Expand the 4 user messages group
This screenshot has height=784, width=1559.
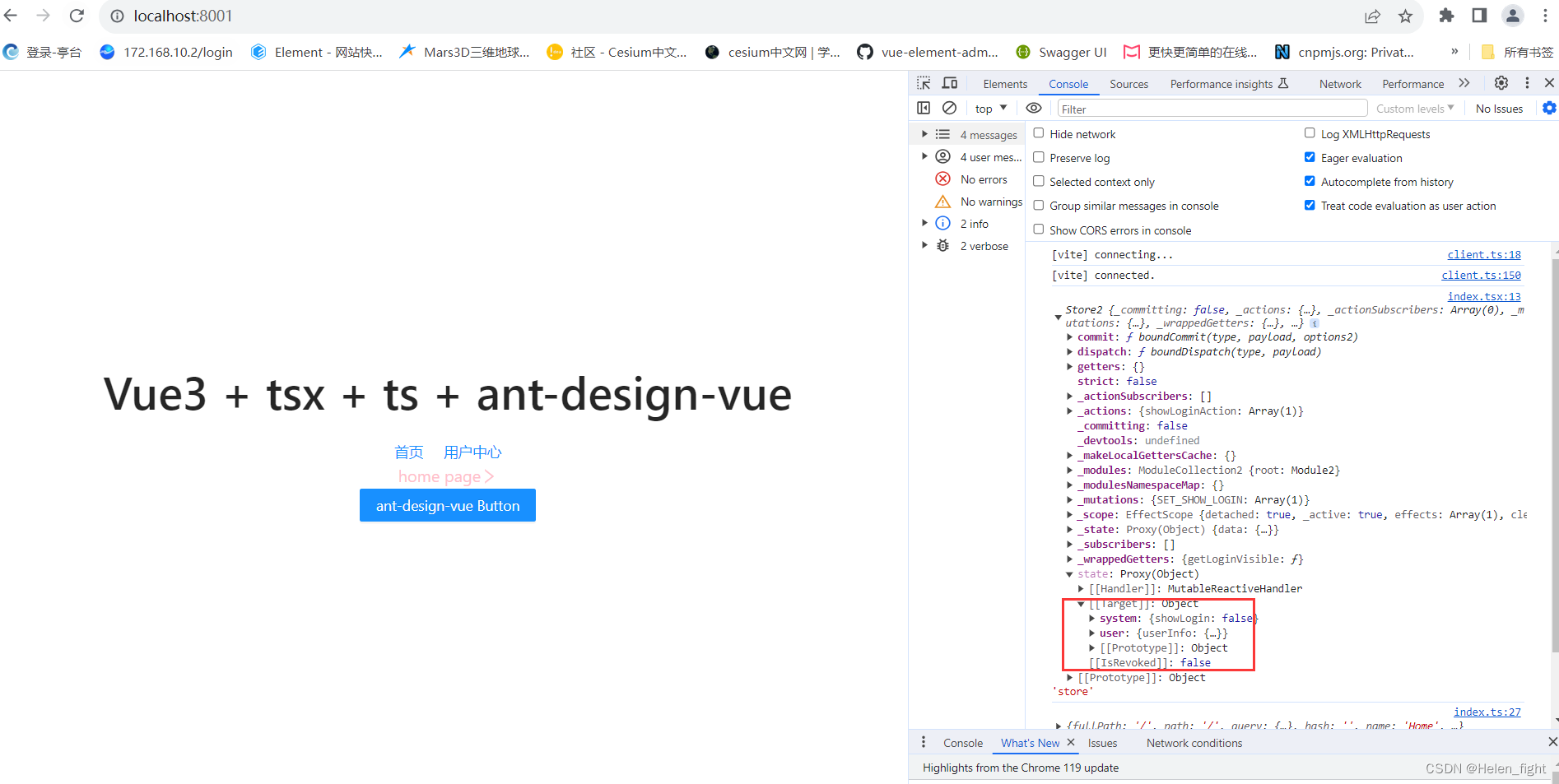pyautogui.click(x=924, y=156)
